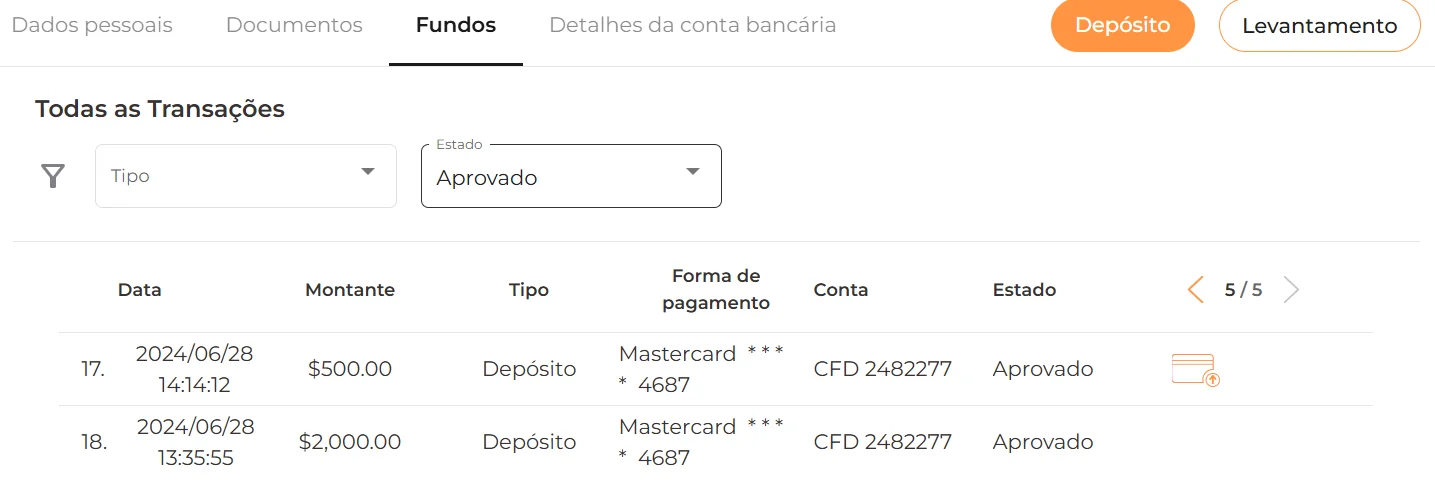Screen dimensions: 1435x496
Task: Click the Estado column header
Action: [1024, 290]
